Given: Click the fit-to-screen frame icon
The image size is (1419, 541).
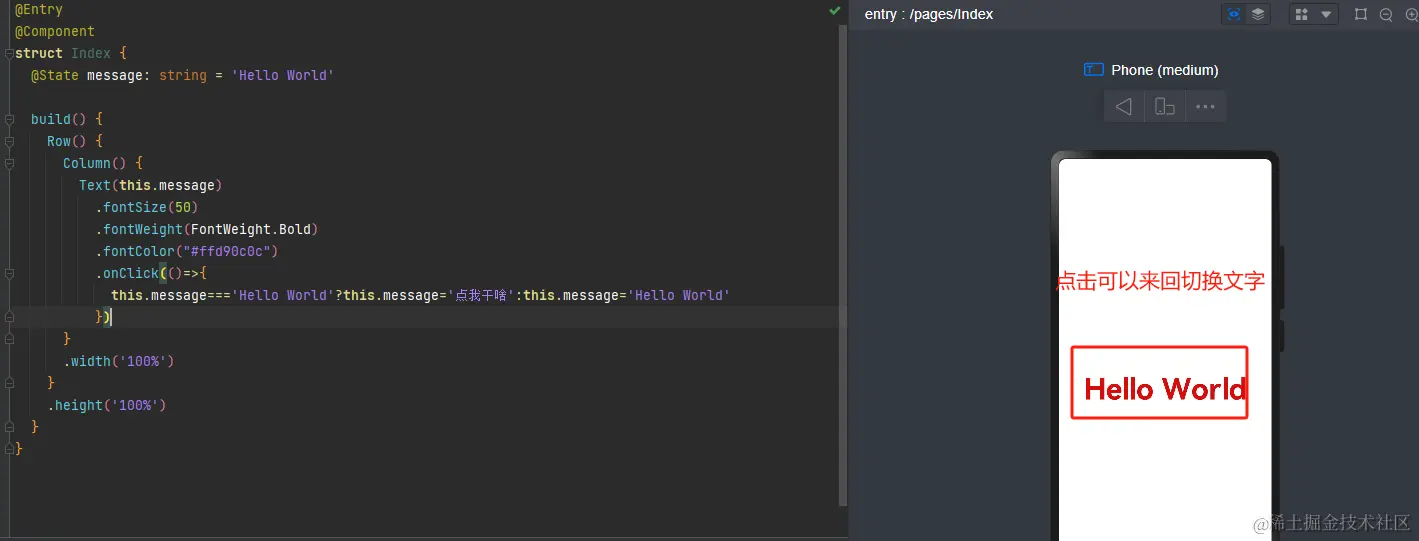Looking at the screenshot, I should coord(1360,14).
